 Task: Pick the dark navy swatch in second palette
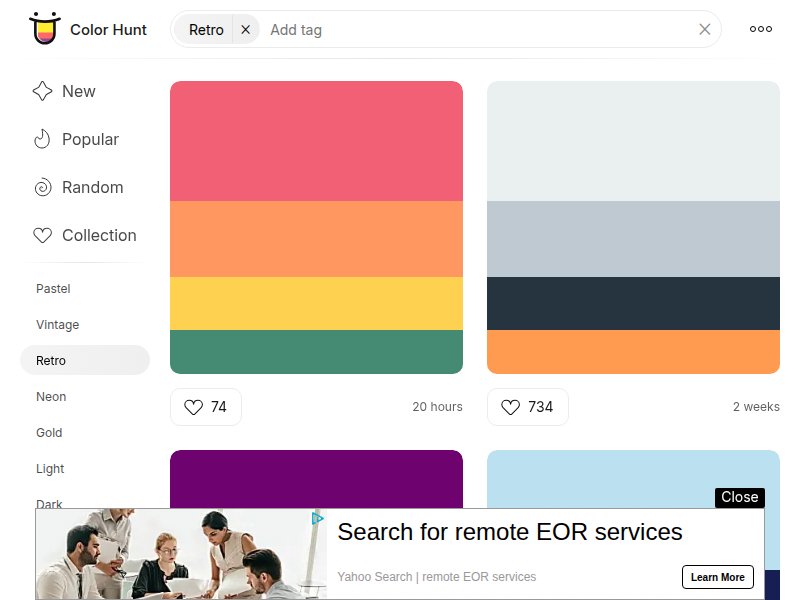point(633,303)
